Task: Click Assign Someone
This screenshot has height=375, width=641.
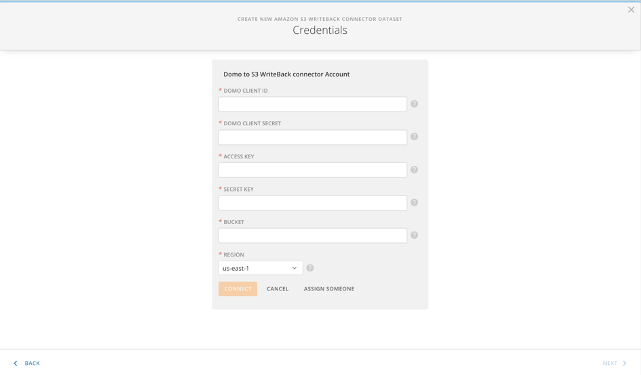Action: [329, 289]
